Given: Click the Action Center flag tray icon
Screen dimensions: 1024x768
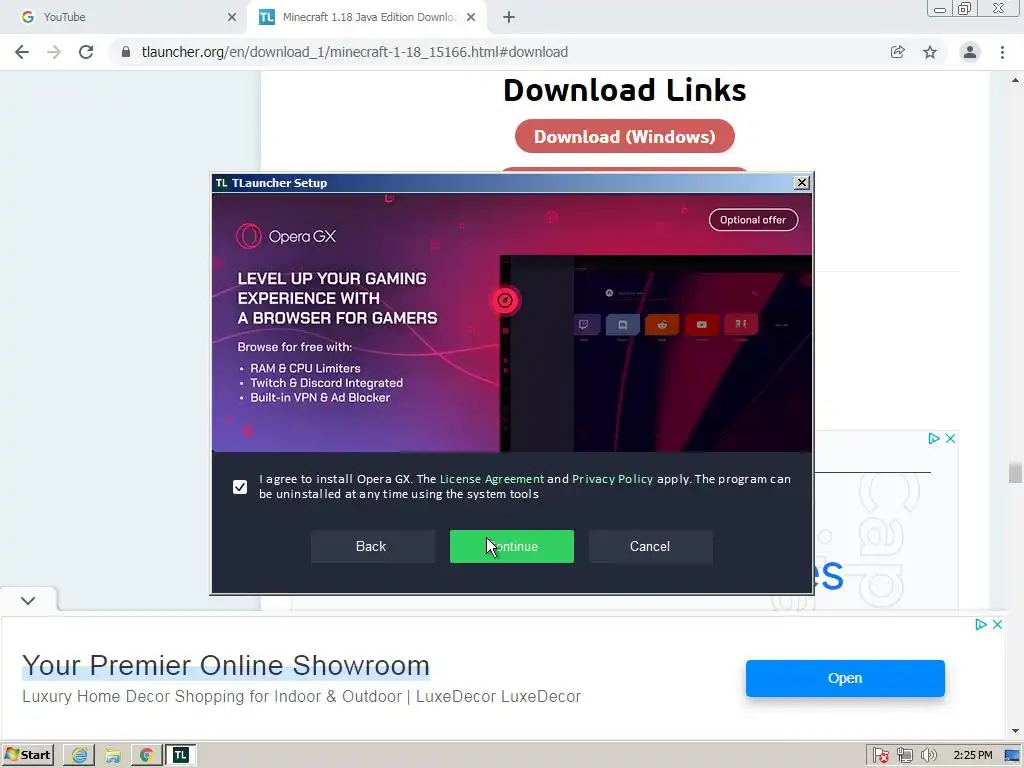Looking at the screenshot, I should click(x=880, y=755).
